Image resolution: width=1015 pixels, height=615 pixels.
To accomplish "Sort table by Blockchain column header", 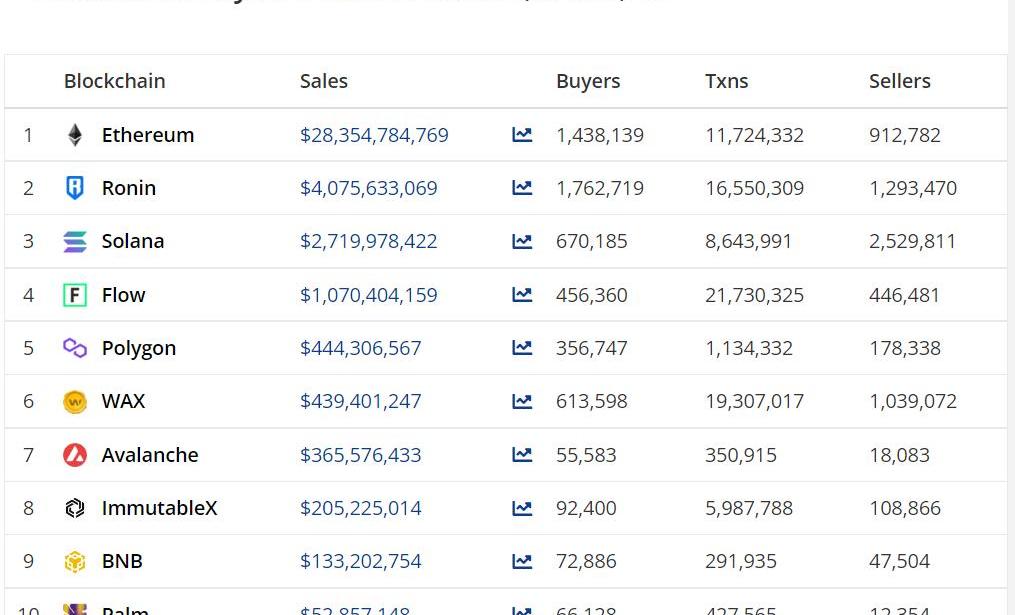I will click(115, 81).
